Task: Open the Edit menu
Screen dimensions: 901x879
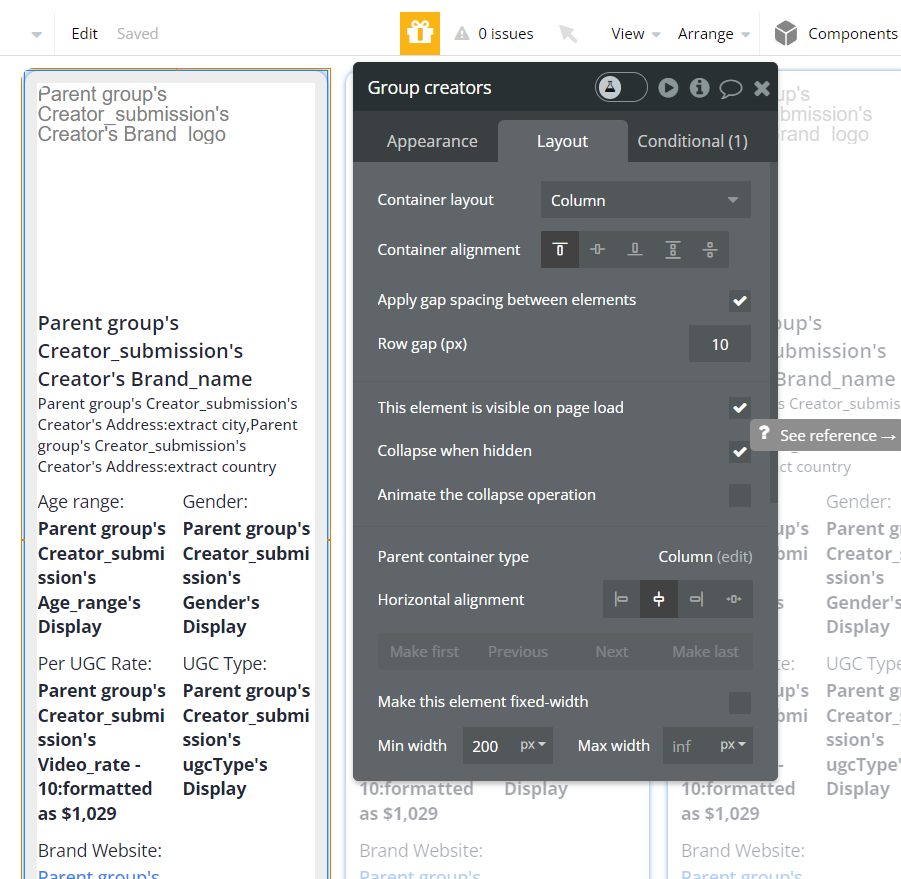Action: (x=84, y=34)
